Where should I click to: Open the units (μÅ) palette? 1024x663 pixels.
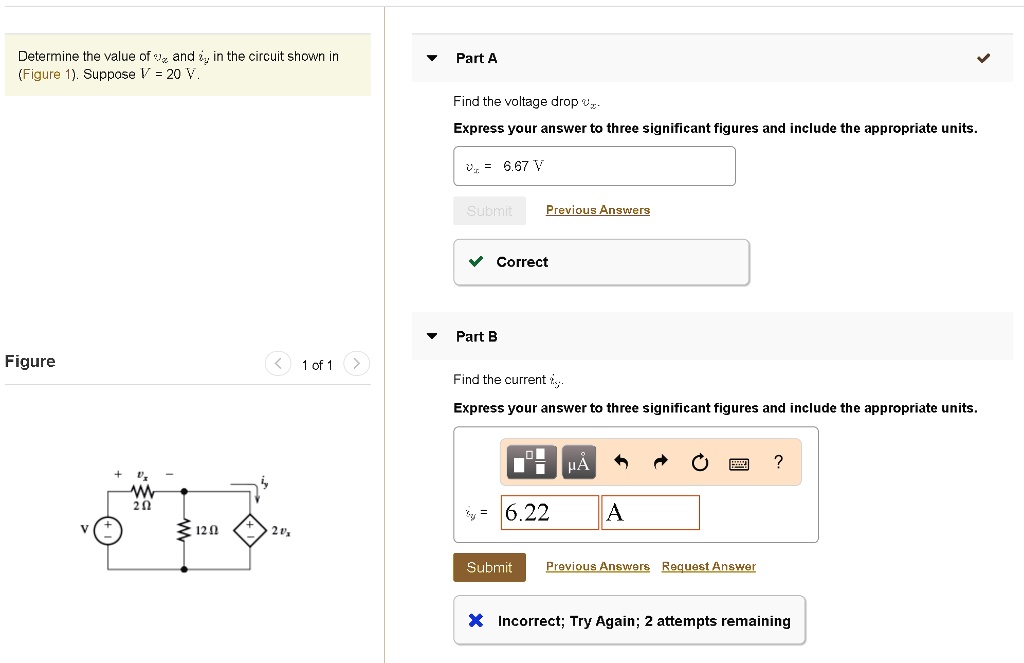click(578, 462)
